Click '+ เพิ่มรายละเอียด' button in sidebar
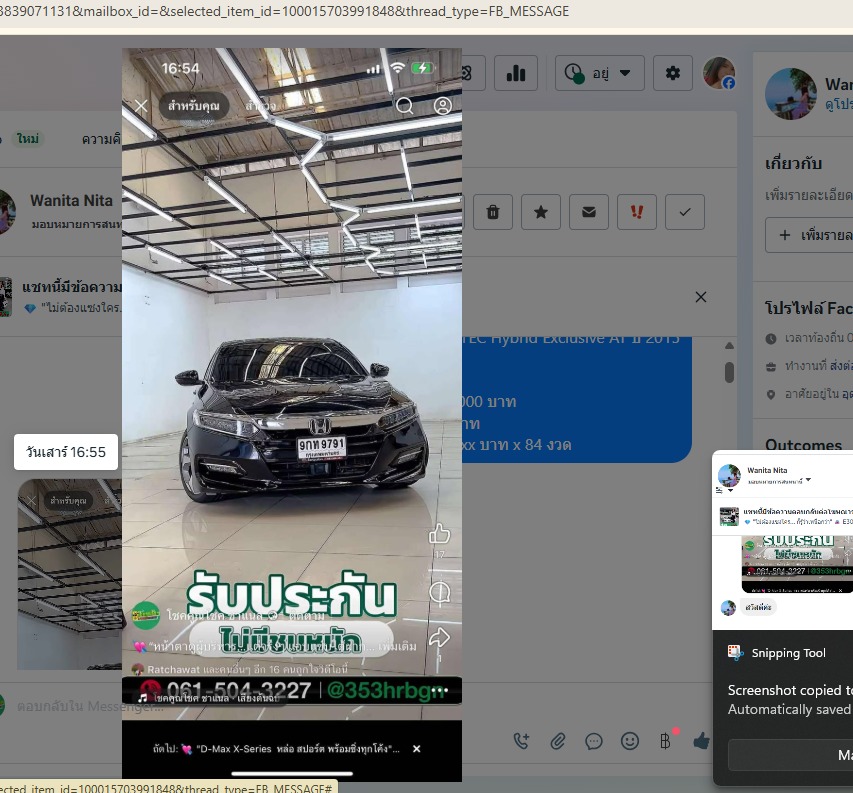 (810, 235)
